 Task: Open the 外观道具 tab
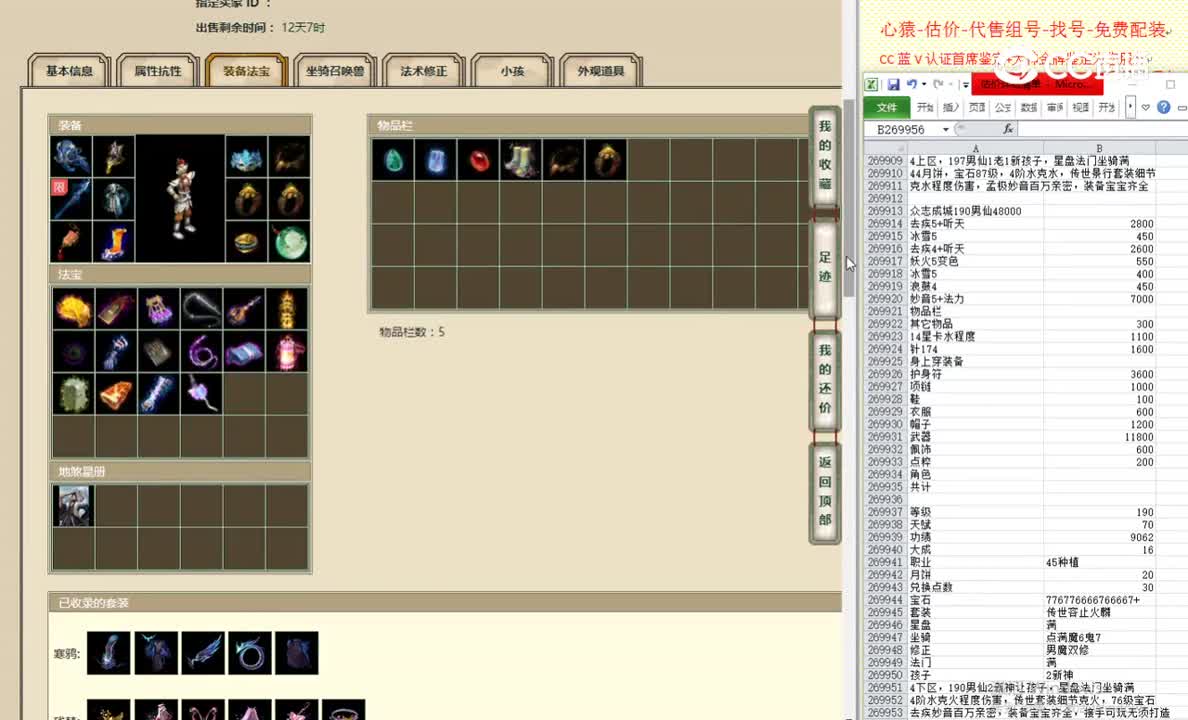coord(601,70)
